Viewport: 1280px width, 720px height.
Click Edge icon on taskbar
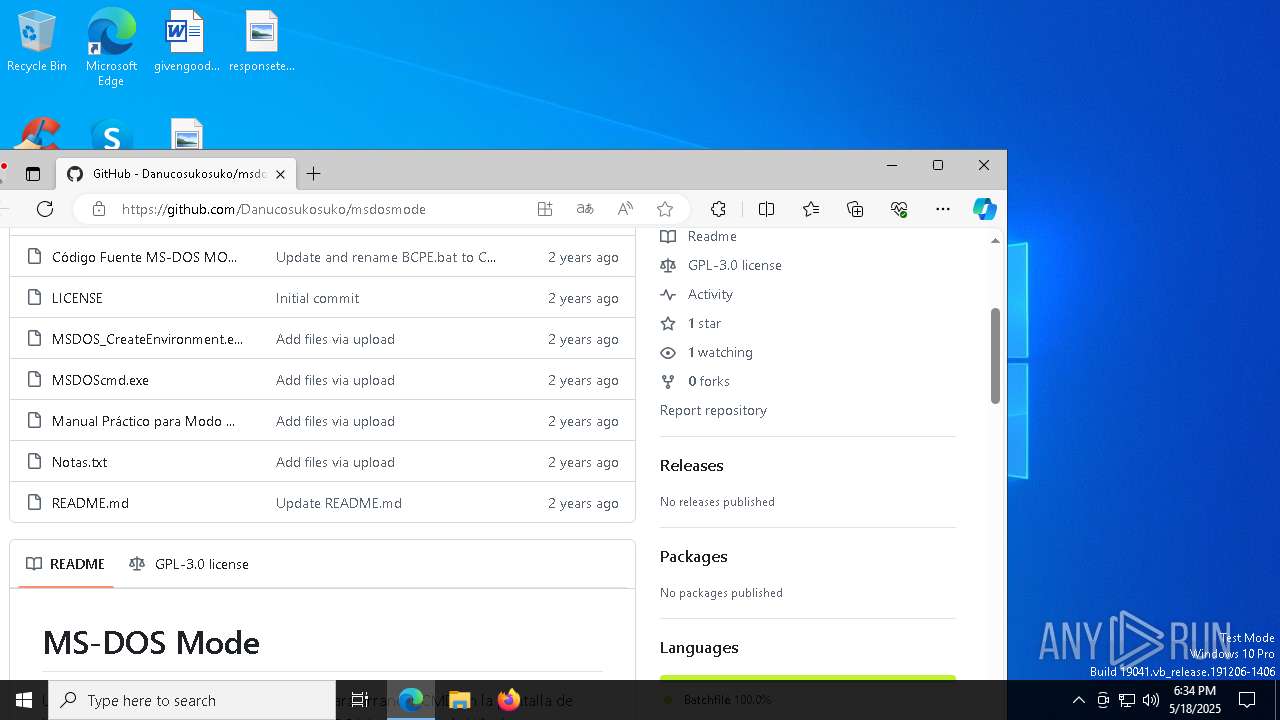411,700
